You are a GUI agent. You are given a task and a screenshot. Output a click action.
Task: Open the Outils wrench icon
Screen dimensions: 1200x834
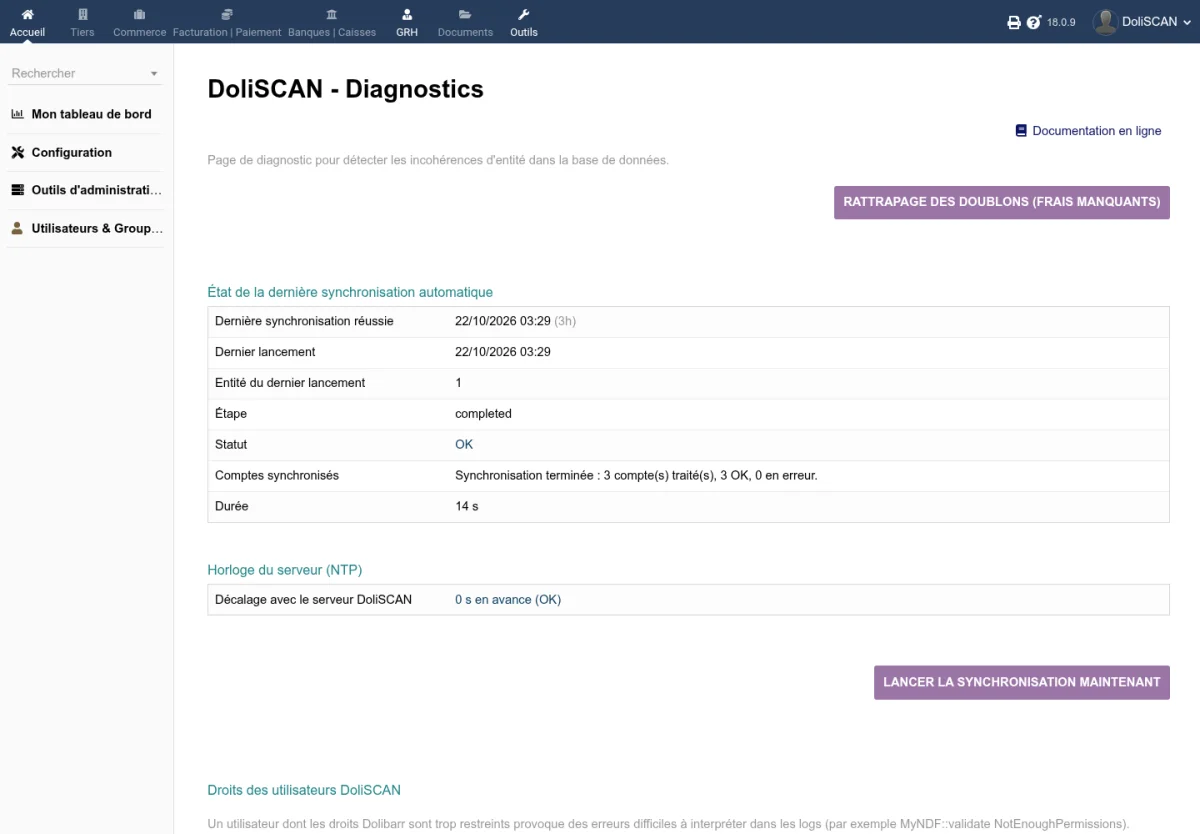[524, 14]
